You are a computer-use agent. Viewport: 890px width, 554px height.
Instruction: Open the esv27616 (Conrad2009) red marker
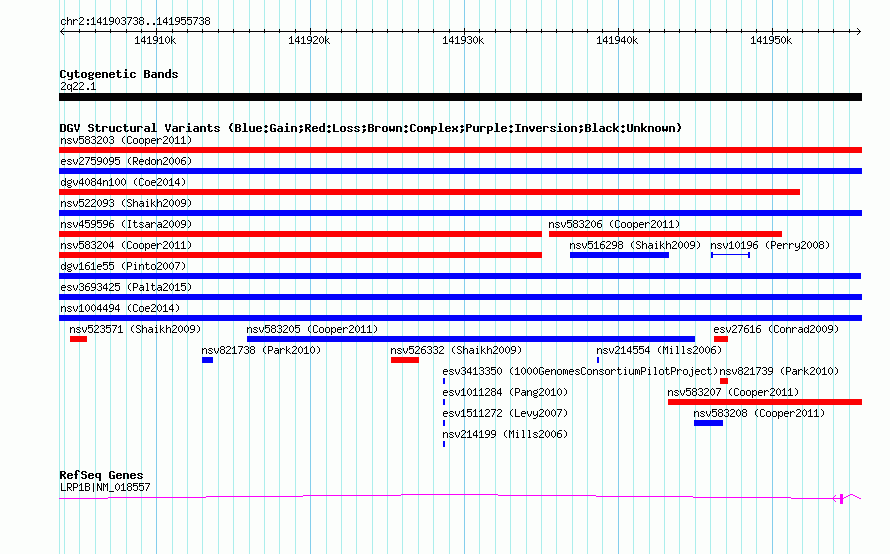click(x=721, y=339)
